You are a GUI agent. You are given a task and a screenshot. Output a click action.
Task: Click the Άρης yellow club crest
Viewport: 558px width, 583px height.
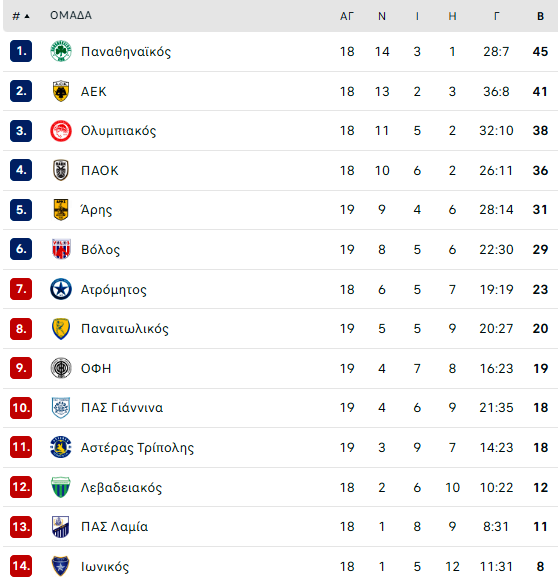[61, 210]
